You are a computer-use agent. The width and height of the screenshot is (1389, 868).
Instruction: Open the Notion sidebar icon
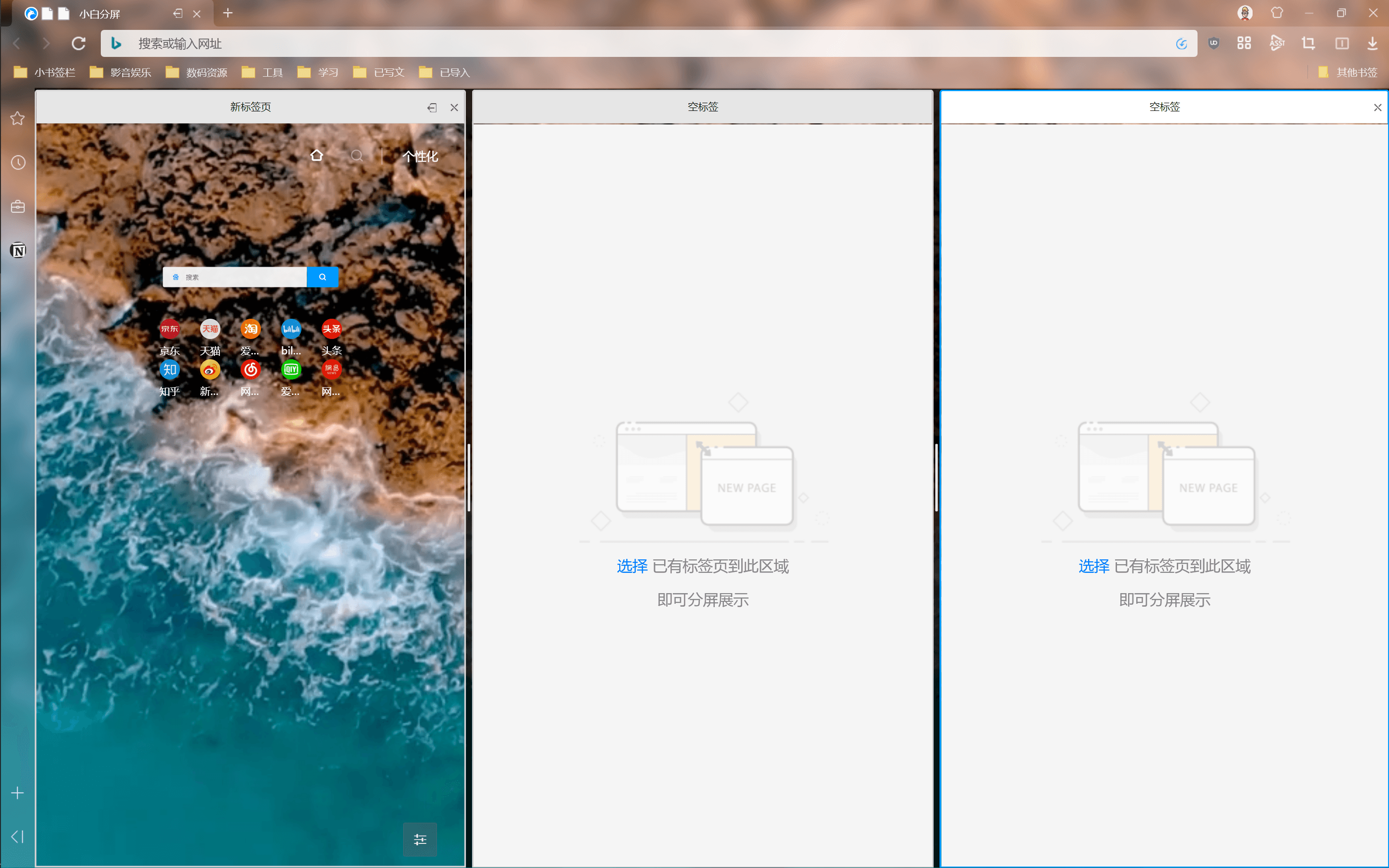click(x=17, y=250)
